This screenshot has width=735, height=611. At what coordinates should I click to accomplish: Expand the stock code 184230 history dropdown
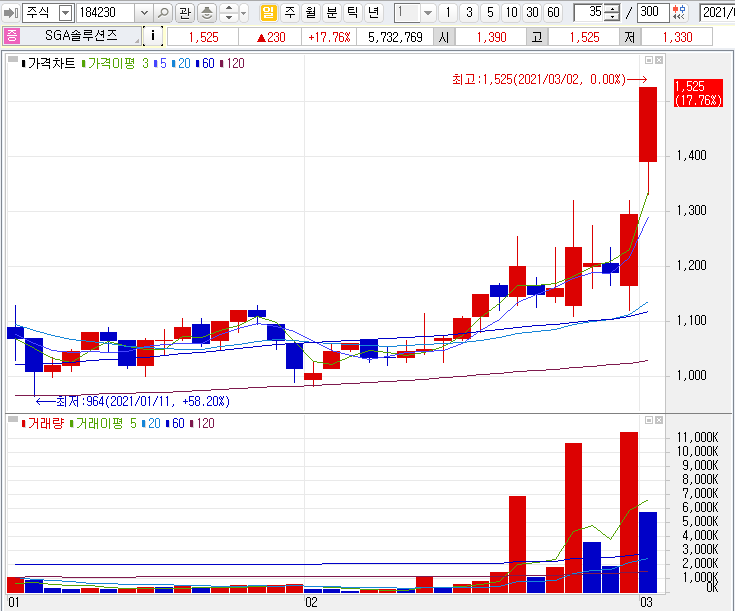[144, 13]
